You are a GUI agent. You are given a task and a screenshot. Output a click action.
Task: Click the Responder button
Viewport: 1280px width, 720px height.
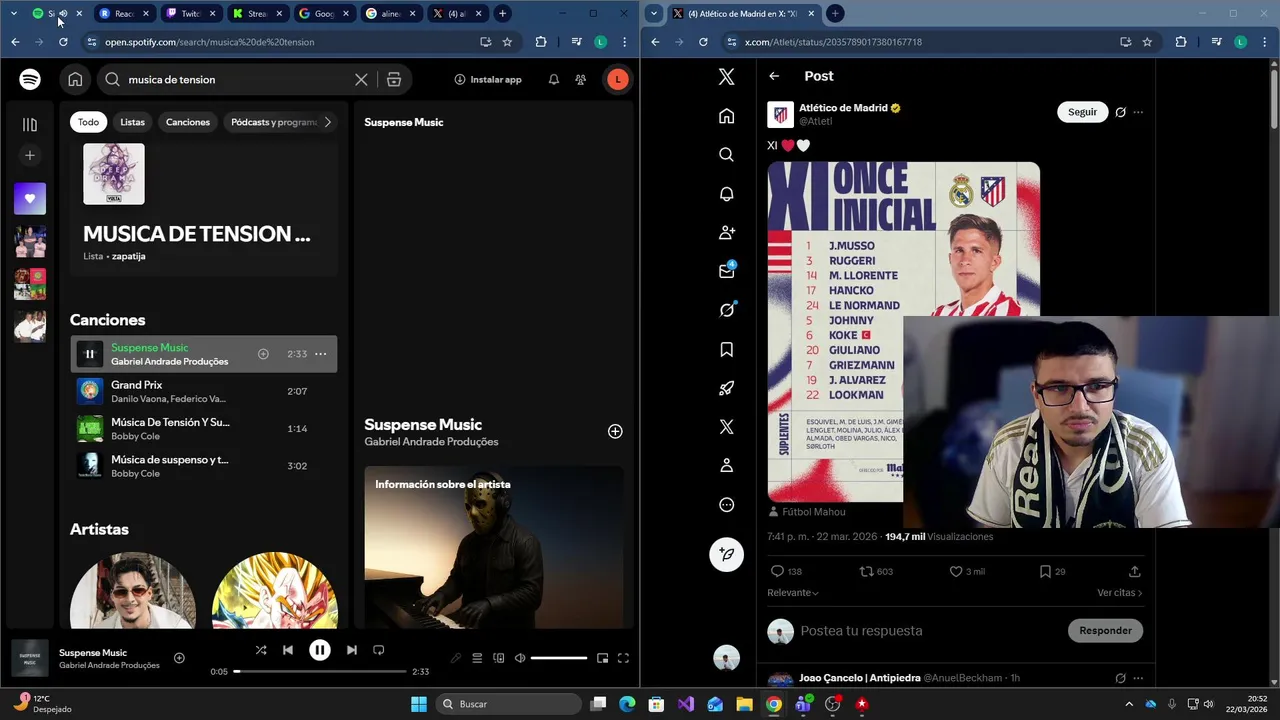1105,630
